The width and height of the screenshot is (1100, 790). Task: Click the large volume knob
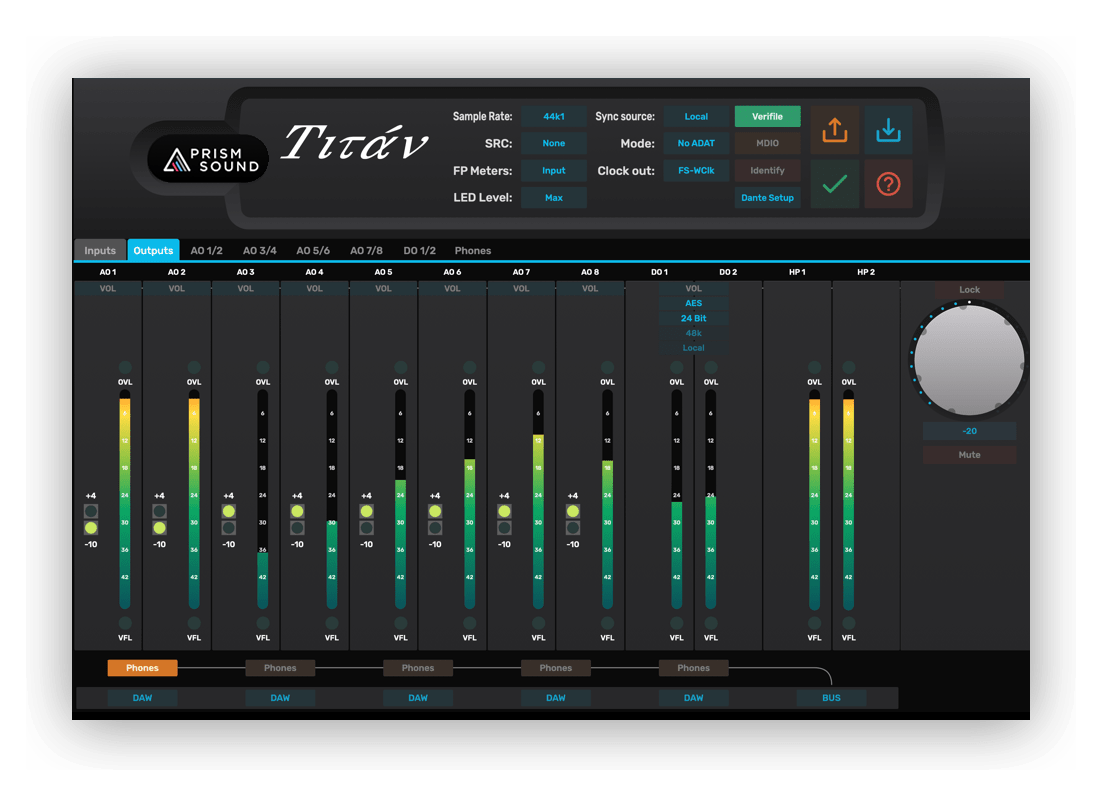[x=969, y=360]
